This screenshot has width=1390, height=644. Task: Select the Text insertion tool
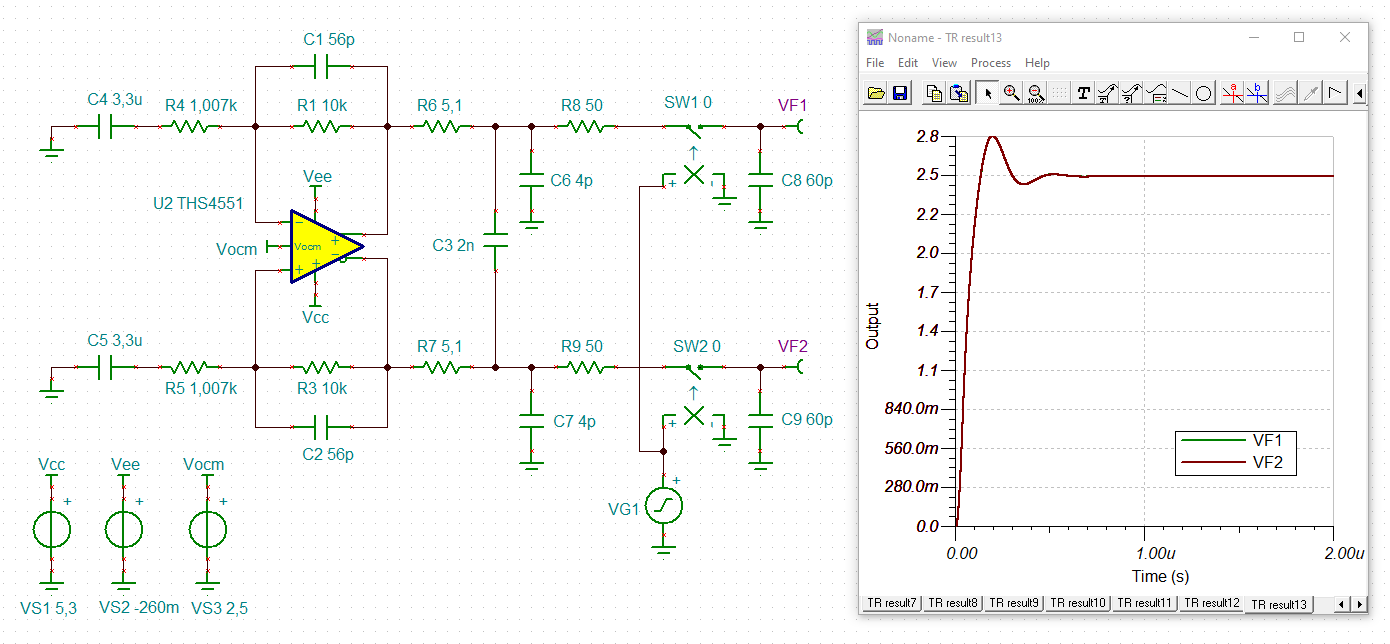pos(1083,93)
